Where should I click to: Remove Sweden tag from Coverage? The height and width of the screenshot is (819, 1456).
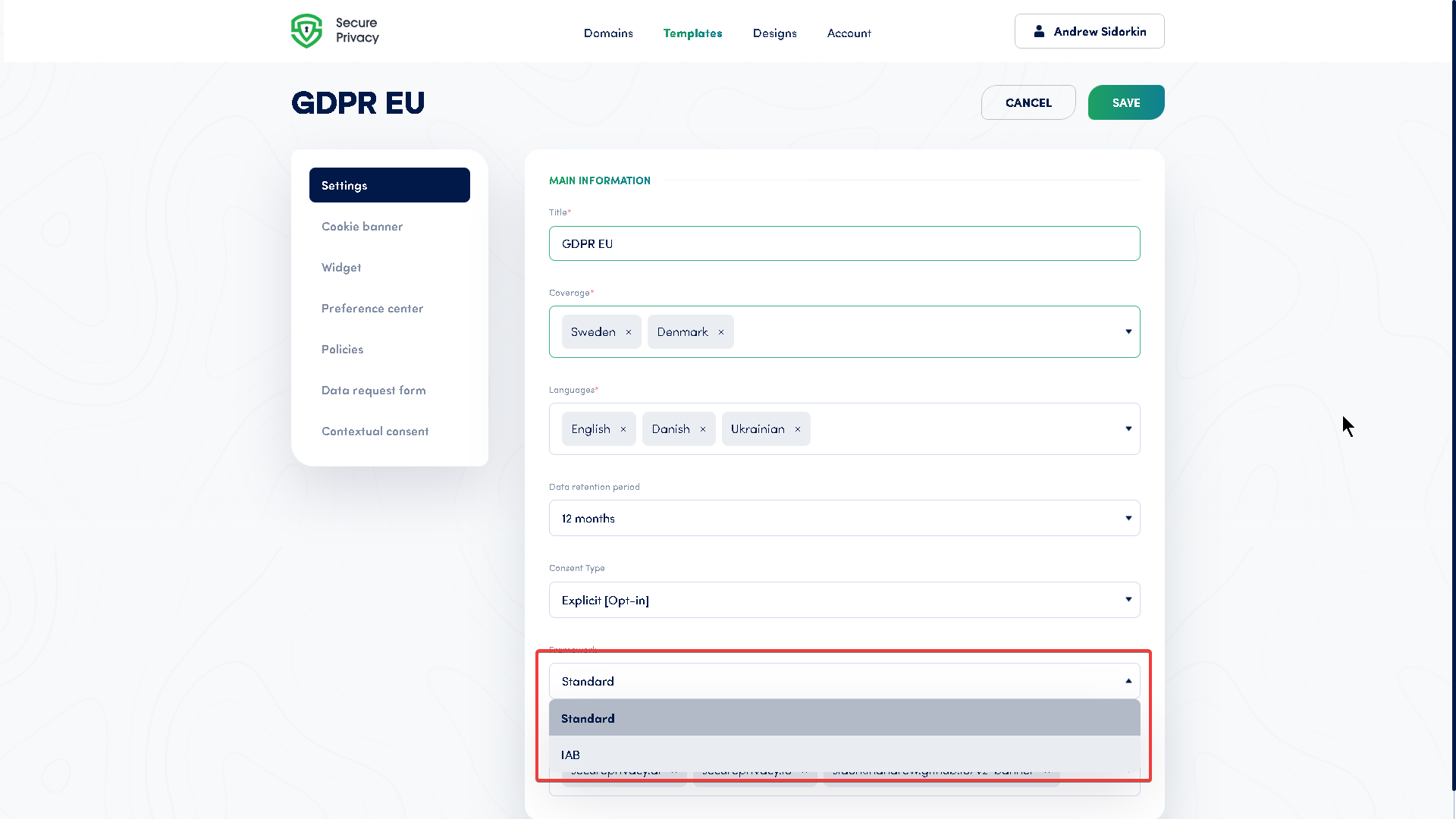(x=629, y=332)
